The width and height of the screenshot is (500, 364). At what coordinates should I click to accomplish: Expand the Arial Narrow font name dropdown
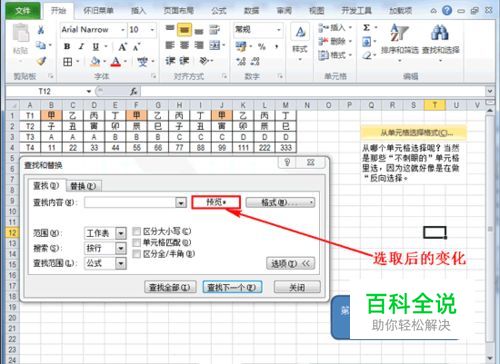(x=123, y=30)
